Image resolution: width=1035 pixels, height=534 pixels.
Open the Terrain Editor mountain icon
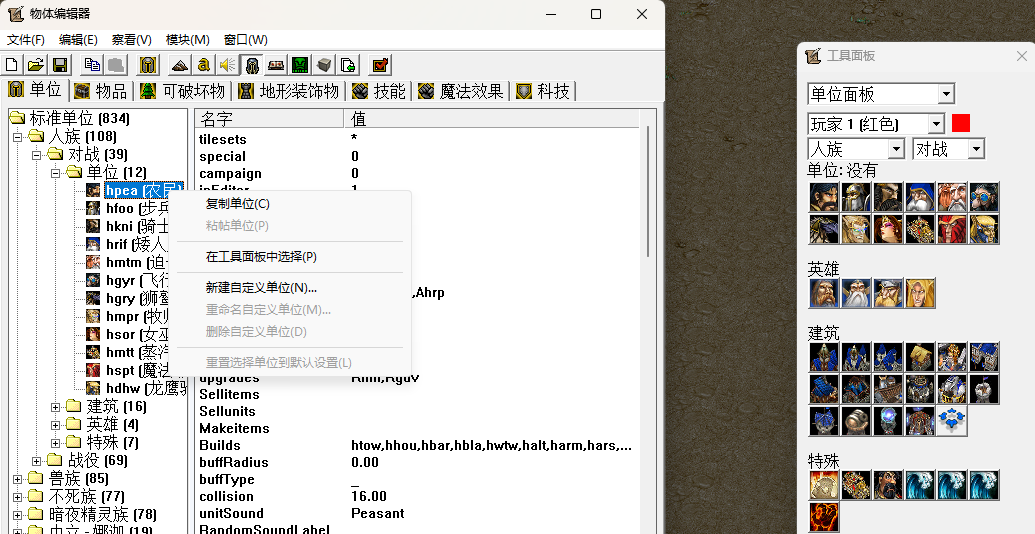(x=180, y=65)
